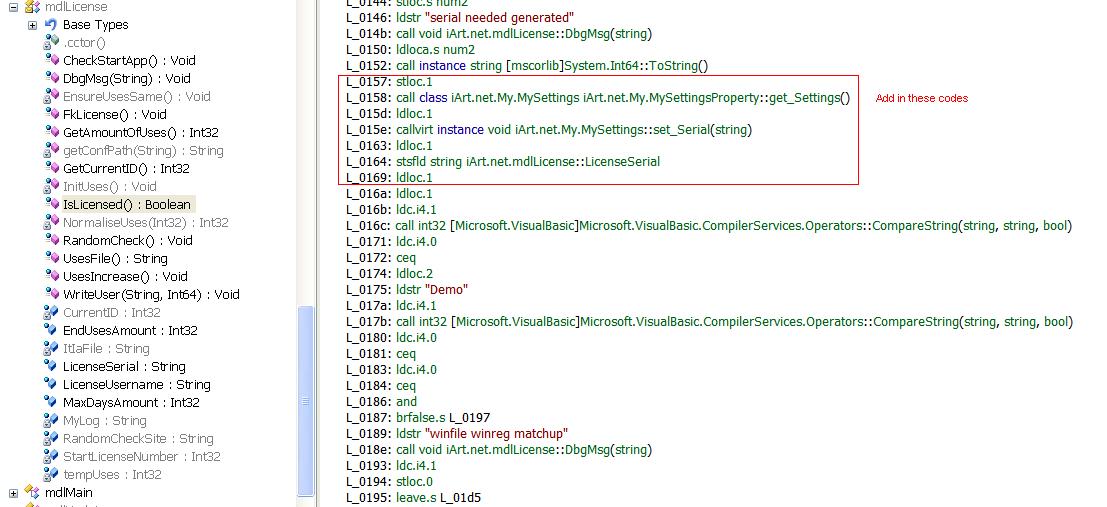Click the "Demo" string in L_0175

tap(446, 290)
